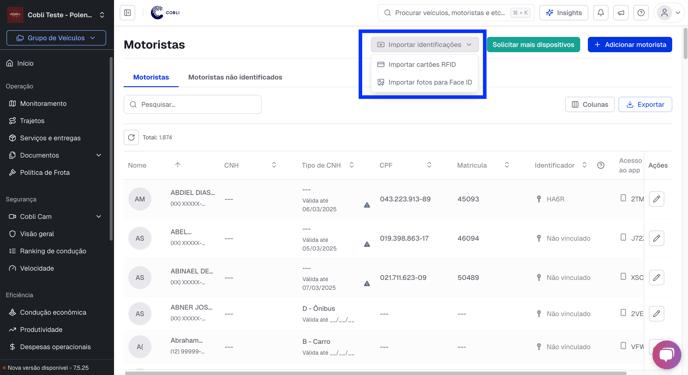Open Insights button

564,13
